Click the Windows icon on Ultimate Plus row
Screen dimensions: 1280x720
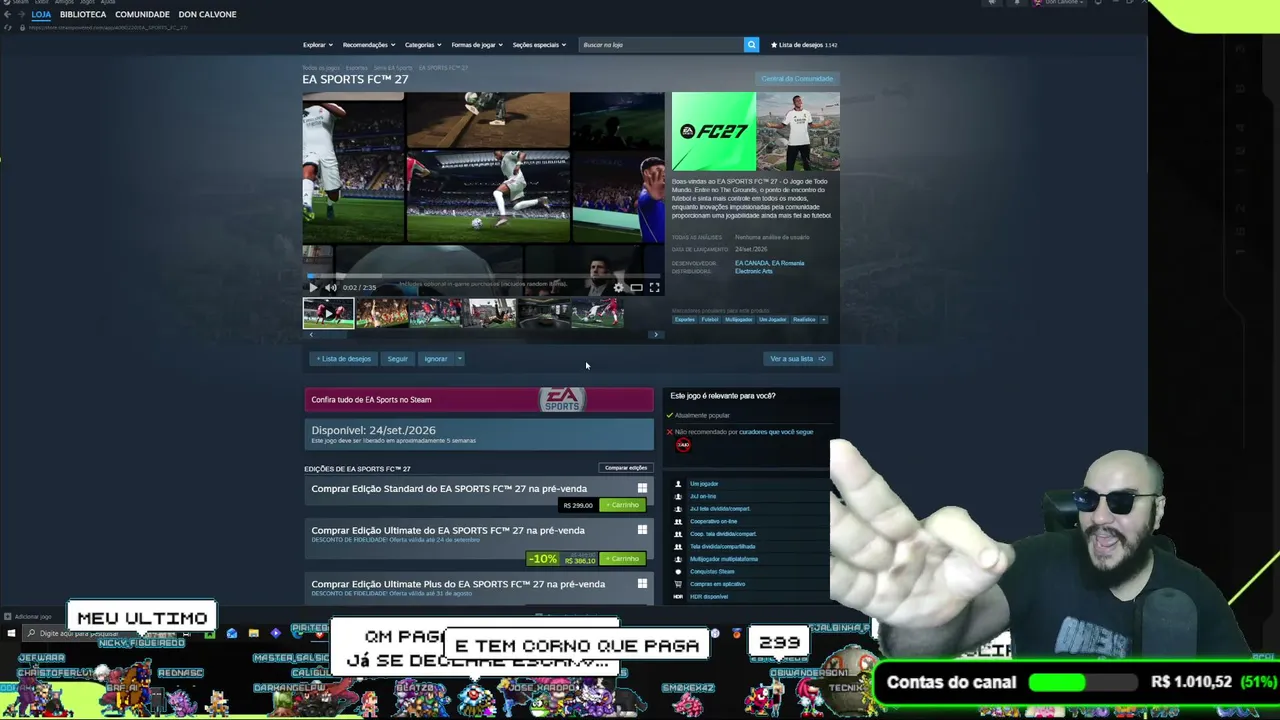tap(642, 584)
